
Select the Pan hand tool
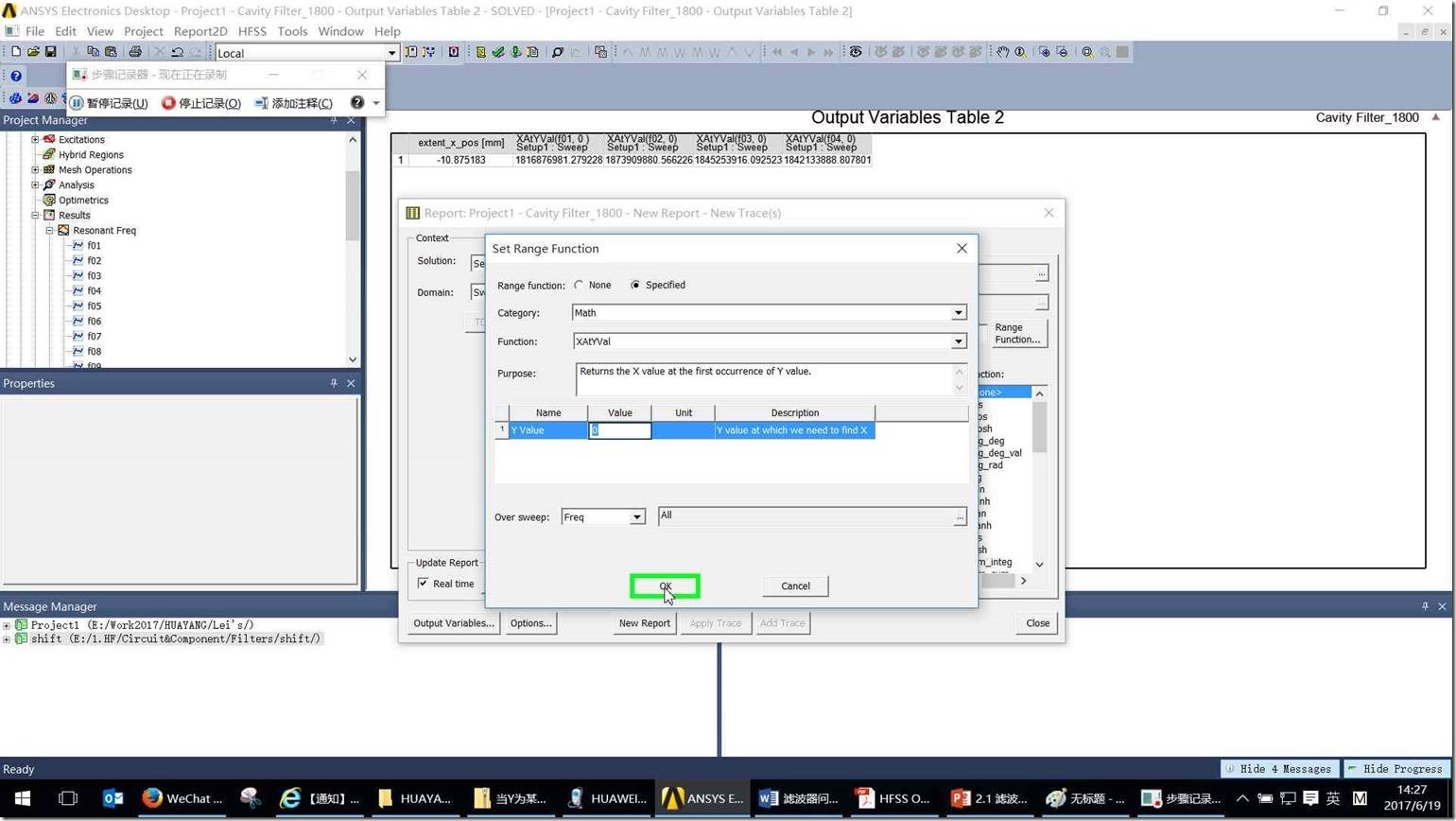pyautogui.click(x=1002, y=52)
